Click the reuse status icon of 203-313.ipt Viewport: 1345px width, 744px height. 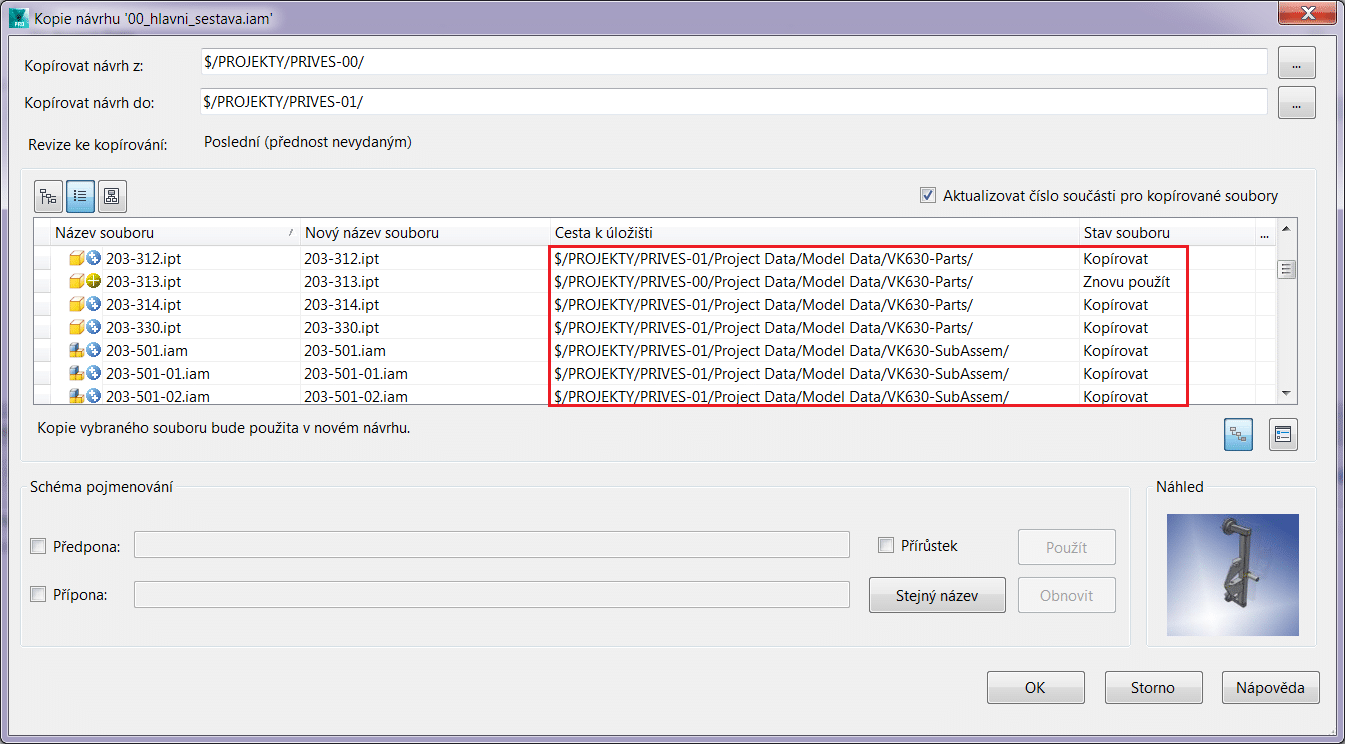coord(93,281)
